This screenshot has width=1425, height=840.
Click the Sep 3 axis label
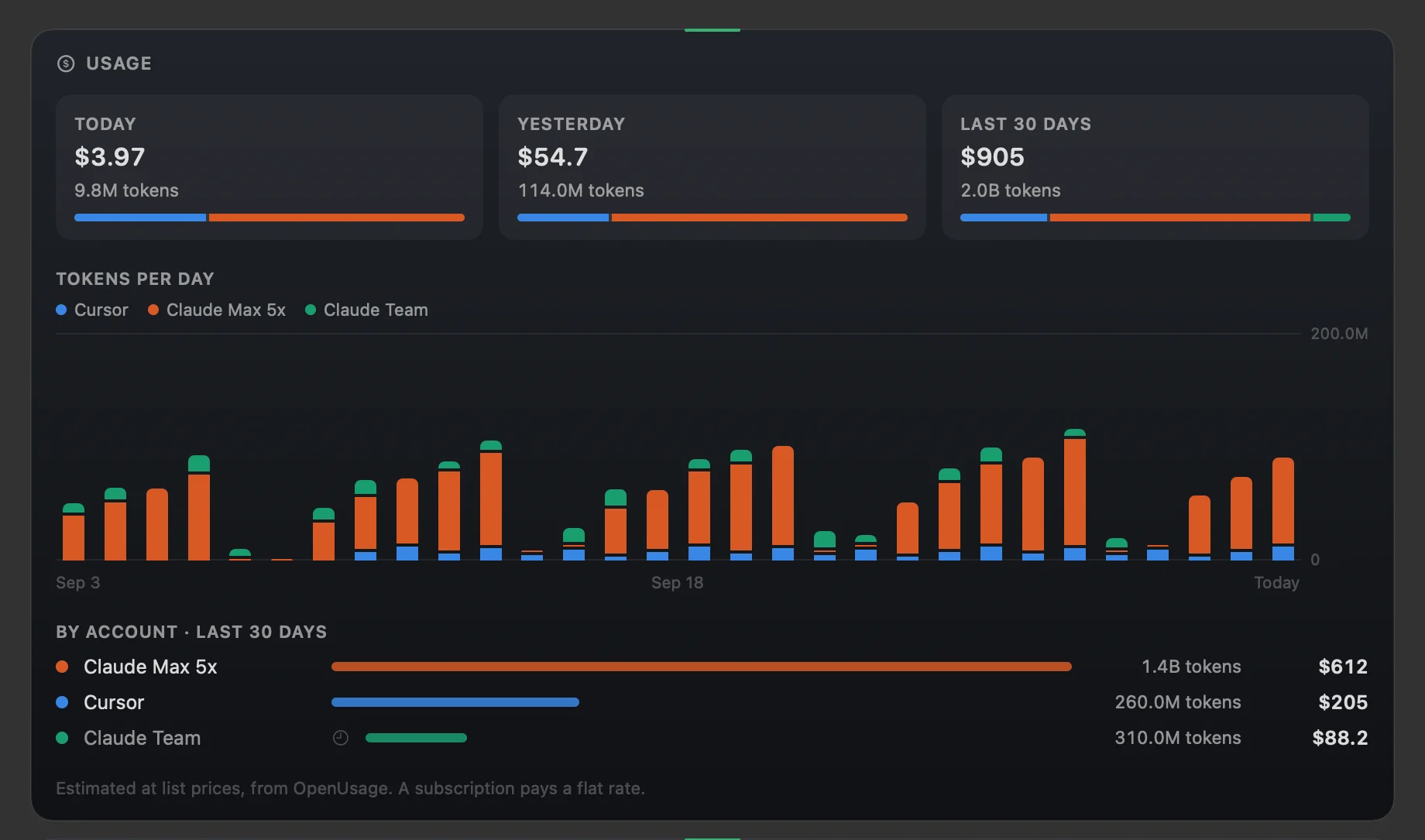(78, 582)
